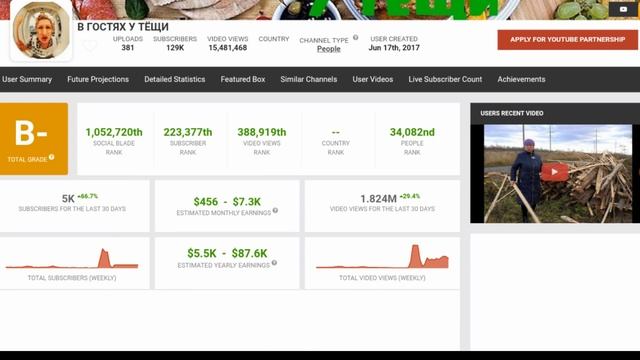Image resolution: width=640 pixels, height=360 pixels.
Task: Follow the People channel type link
Action: (x=329, y=49)
